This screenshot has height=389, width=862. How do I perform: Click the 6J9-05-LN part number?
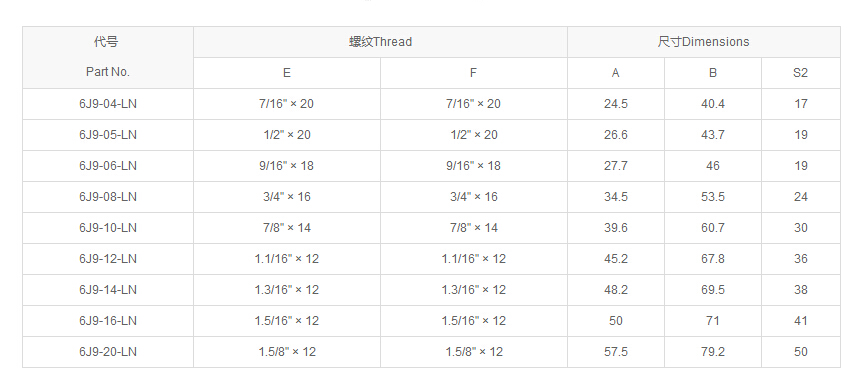click(108, 135)
